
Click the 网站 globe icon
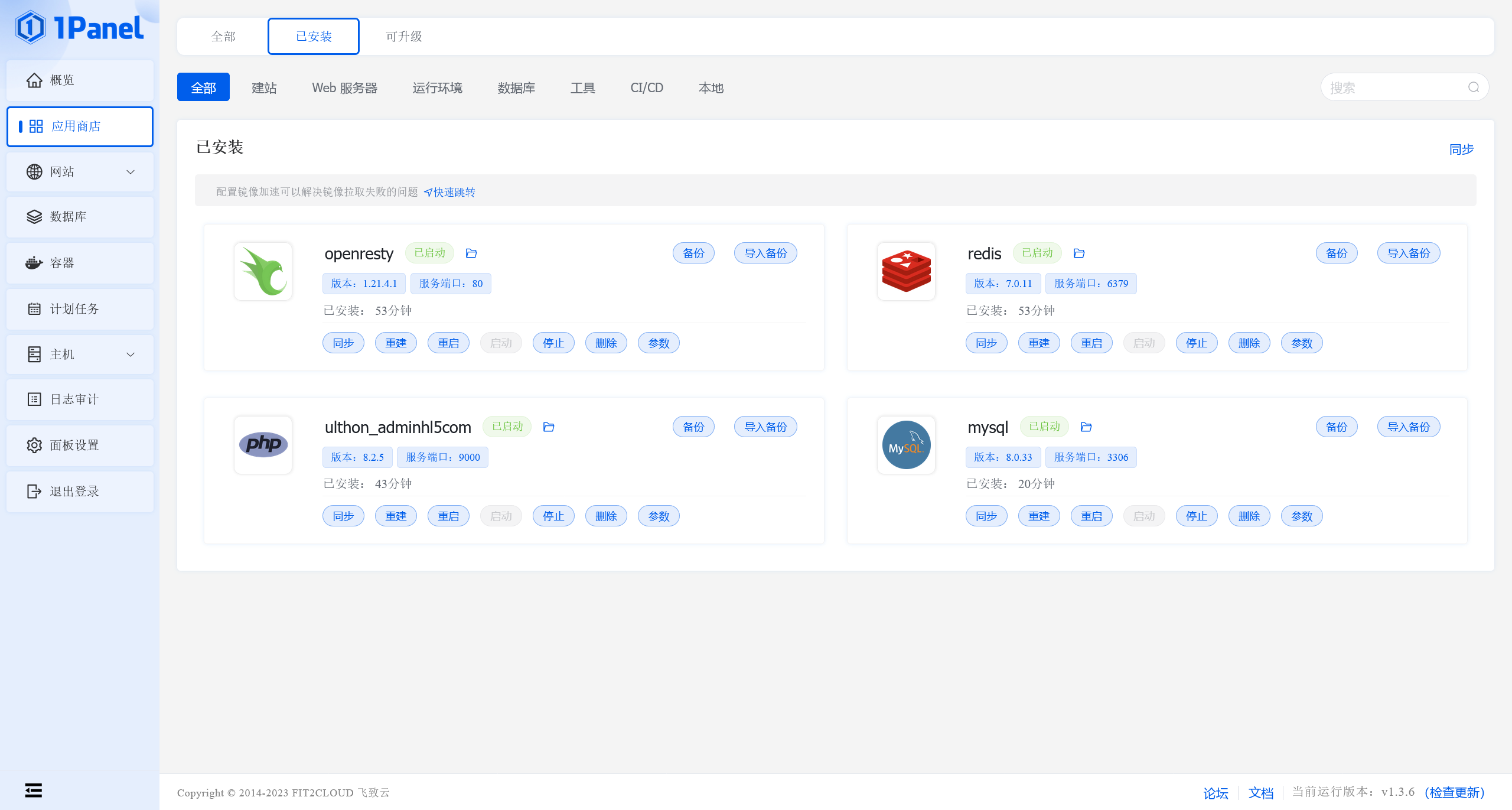point(34,172)
